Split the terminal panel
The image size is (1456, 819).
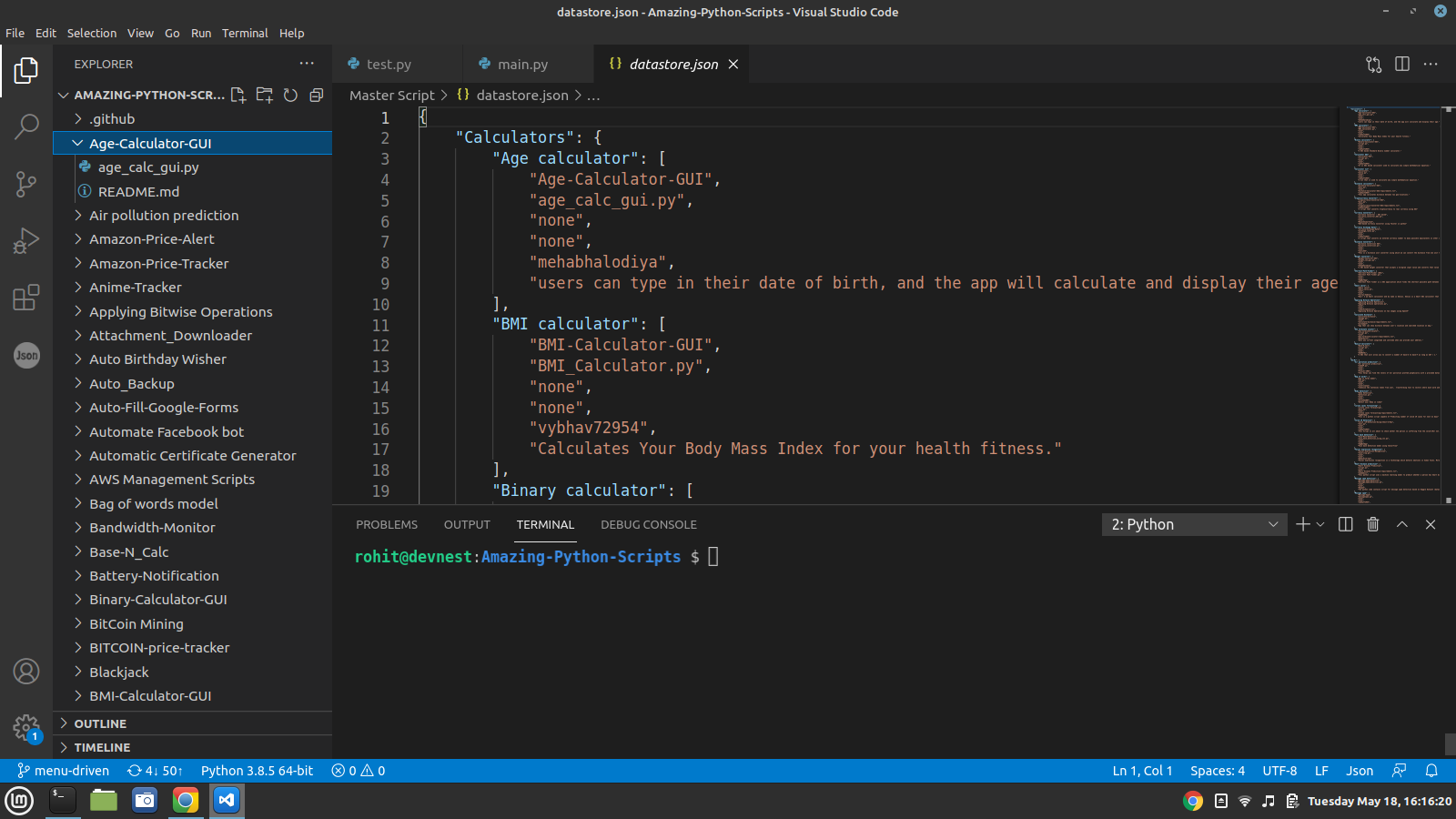(1346, 524)
